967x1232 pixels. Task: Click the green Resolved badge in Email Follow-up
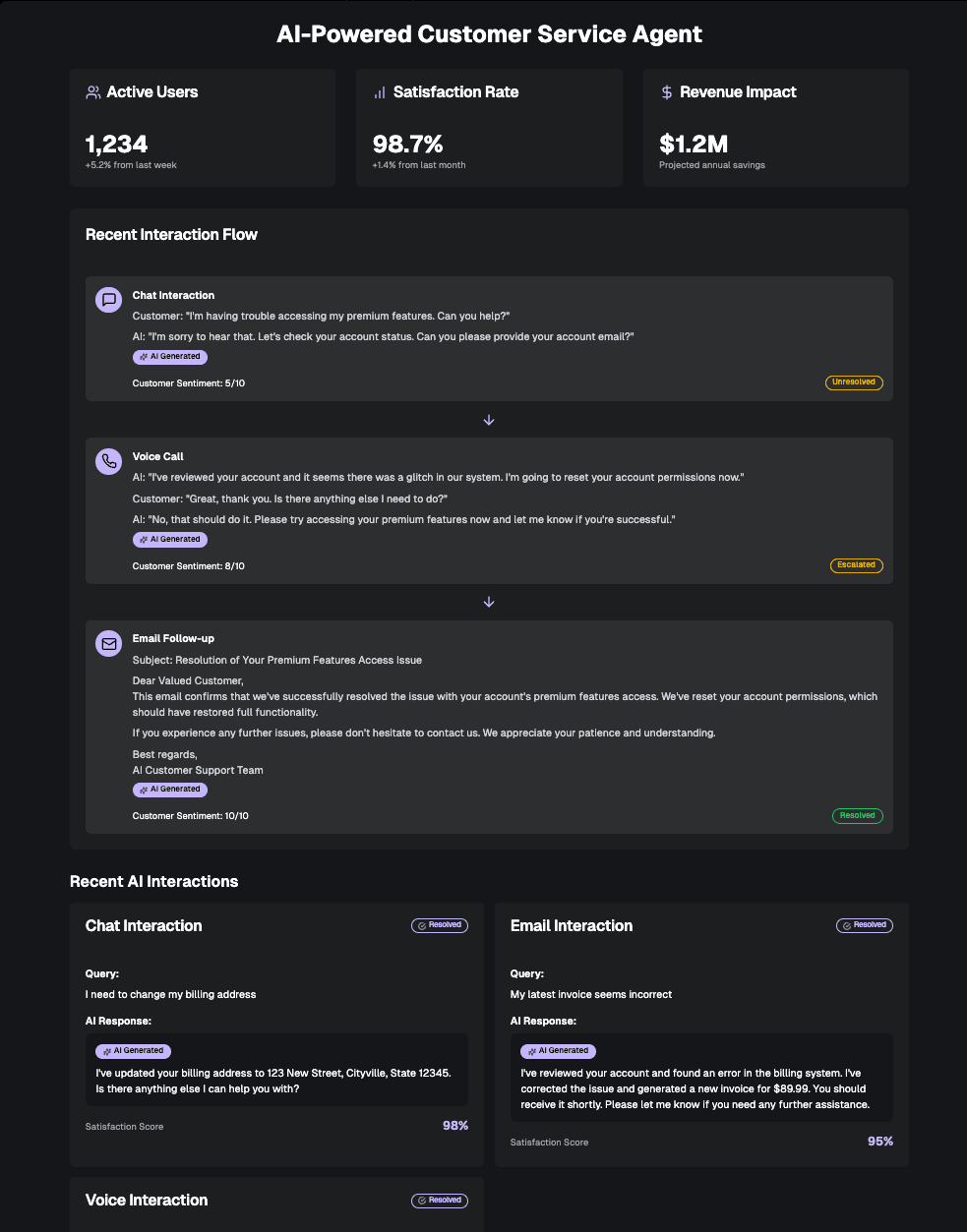[x=857, y=816]
